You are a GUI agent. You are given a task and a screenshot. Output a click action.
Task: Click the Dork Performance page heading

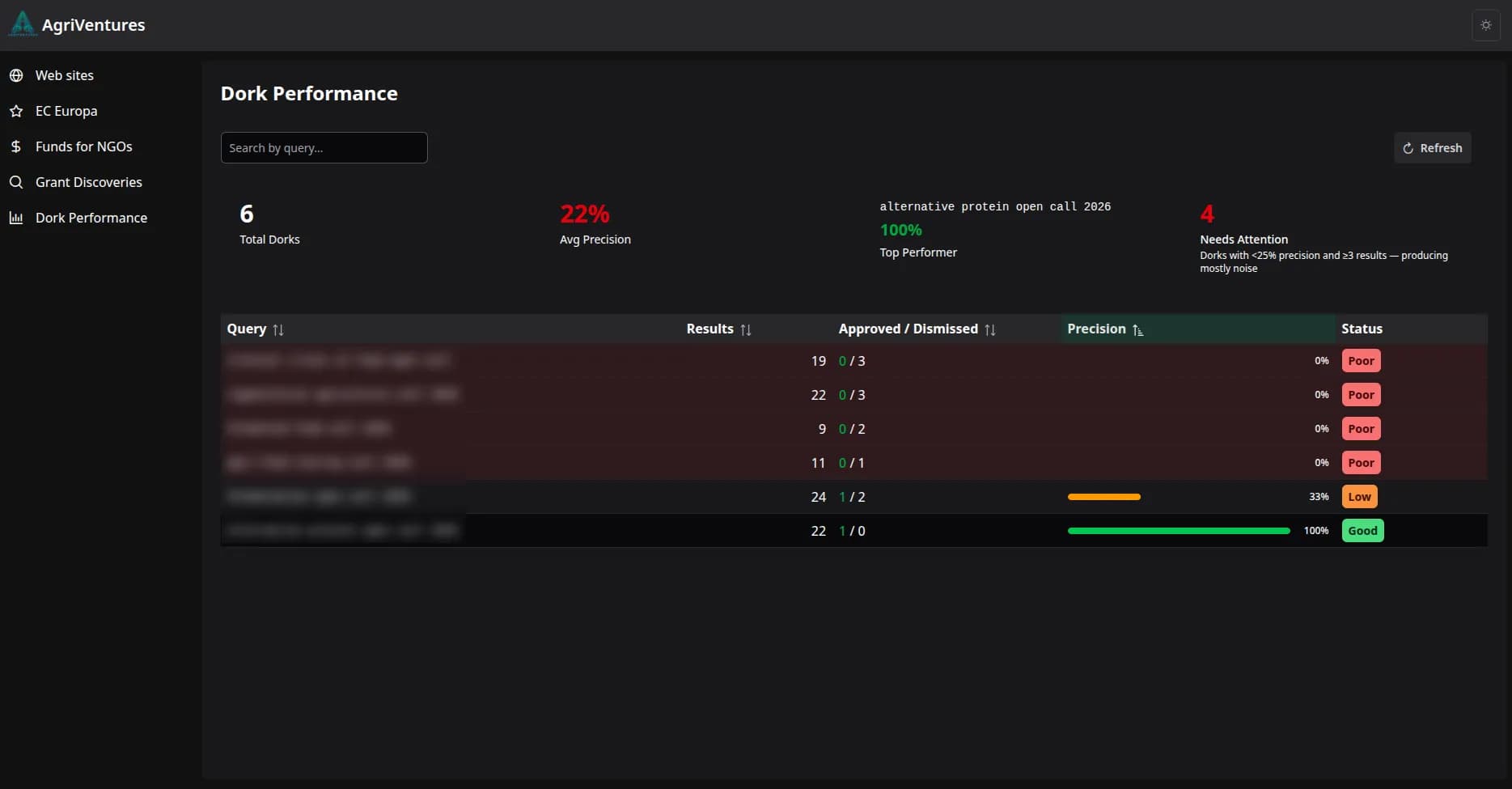tap(309, 94)
